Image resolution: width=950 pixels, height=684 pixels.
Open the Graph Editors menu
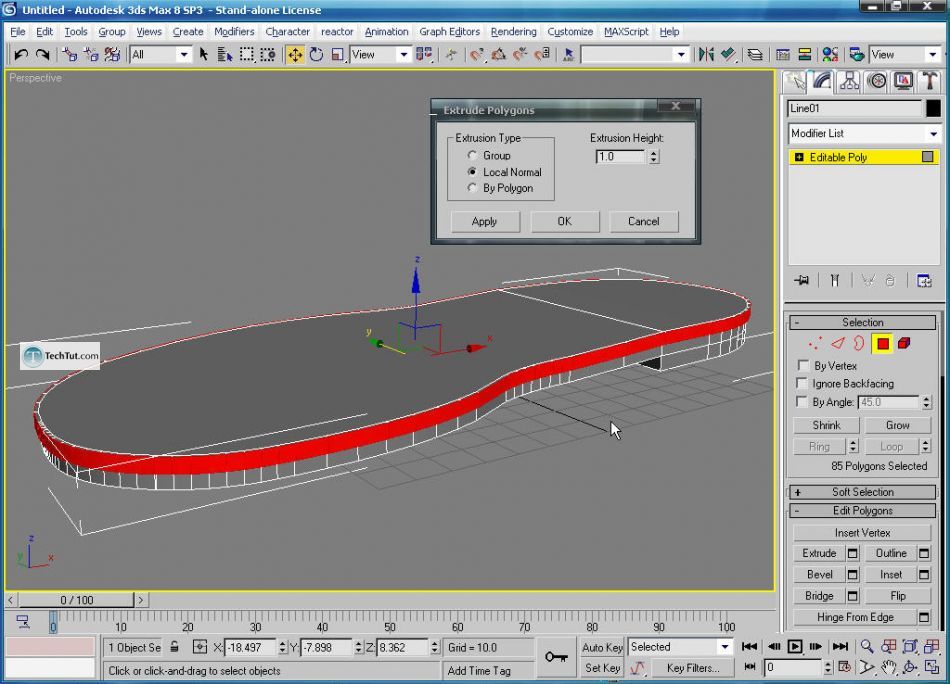pyautogui.click(x=449, y=32)
